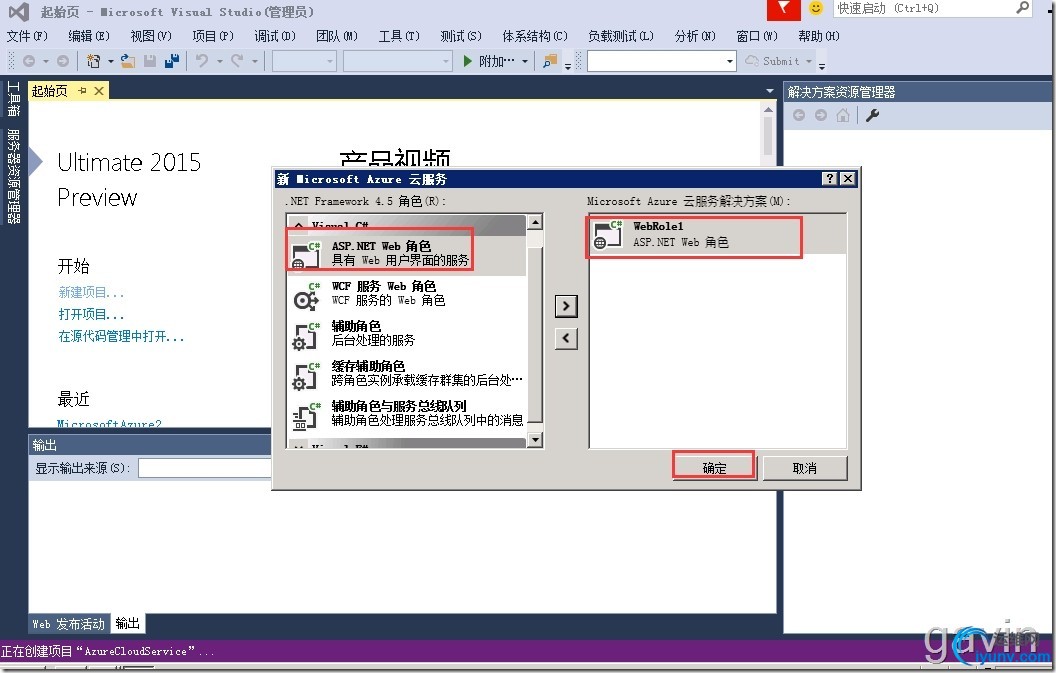Open the 编辑 (Edit) menu
Viewport: 1056px width, 673px height.
pyautogui.click(x=89, y=36)
